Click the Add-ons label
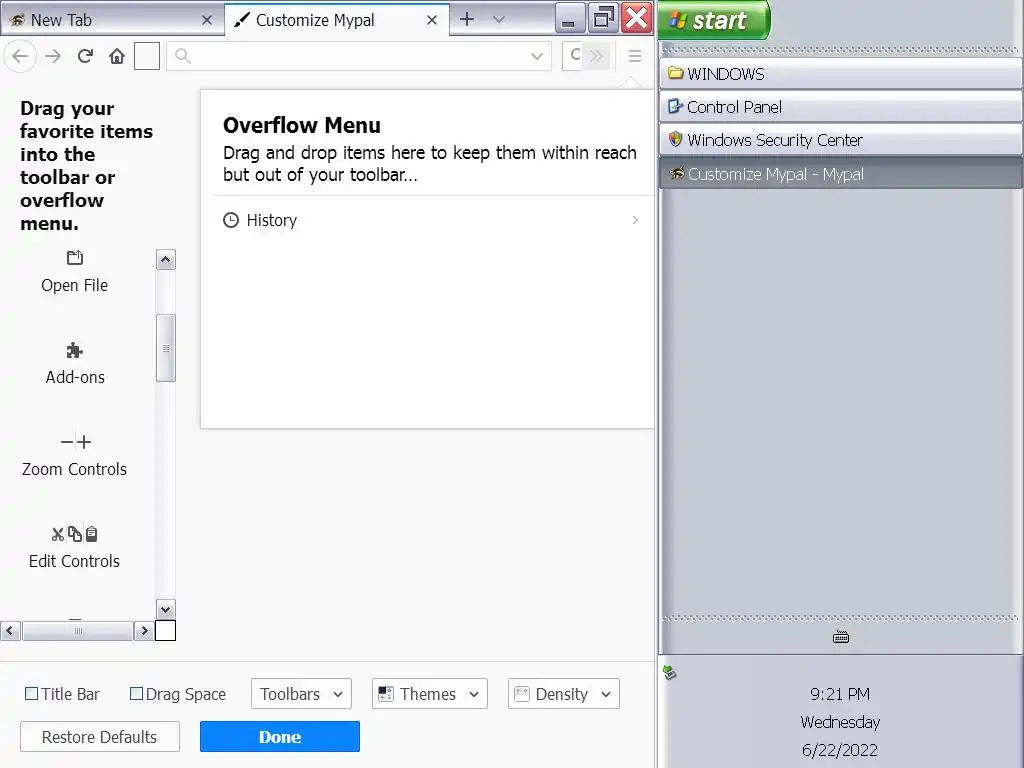Image resolution: width=1024 pixels, height=768 pixels. point(75,377)
